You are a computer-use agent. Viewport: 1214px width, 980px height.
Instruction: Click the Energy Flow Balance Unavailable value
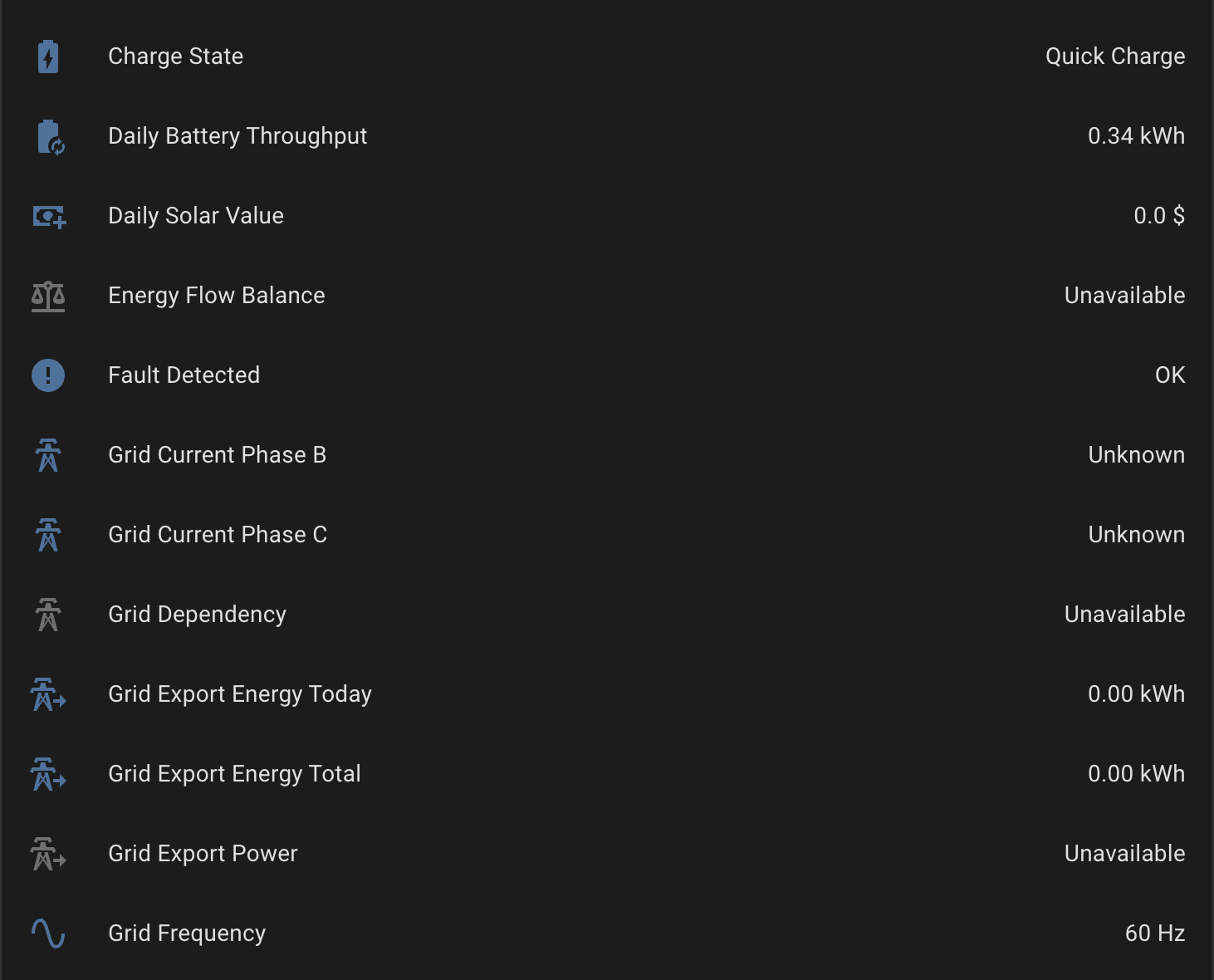pos(1124,296)
